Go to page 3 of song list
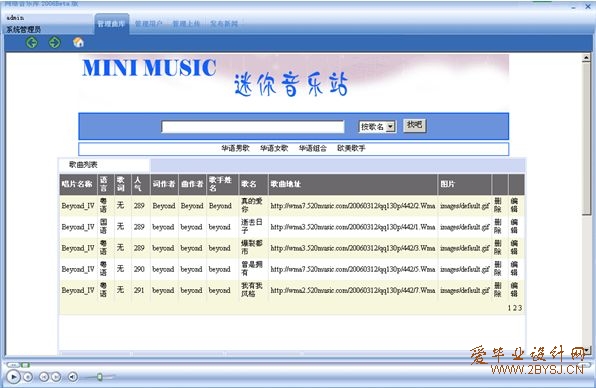Screen dimensions: 596x388 pyautogui.click(x=520, y=308)
